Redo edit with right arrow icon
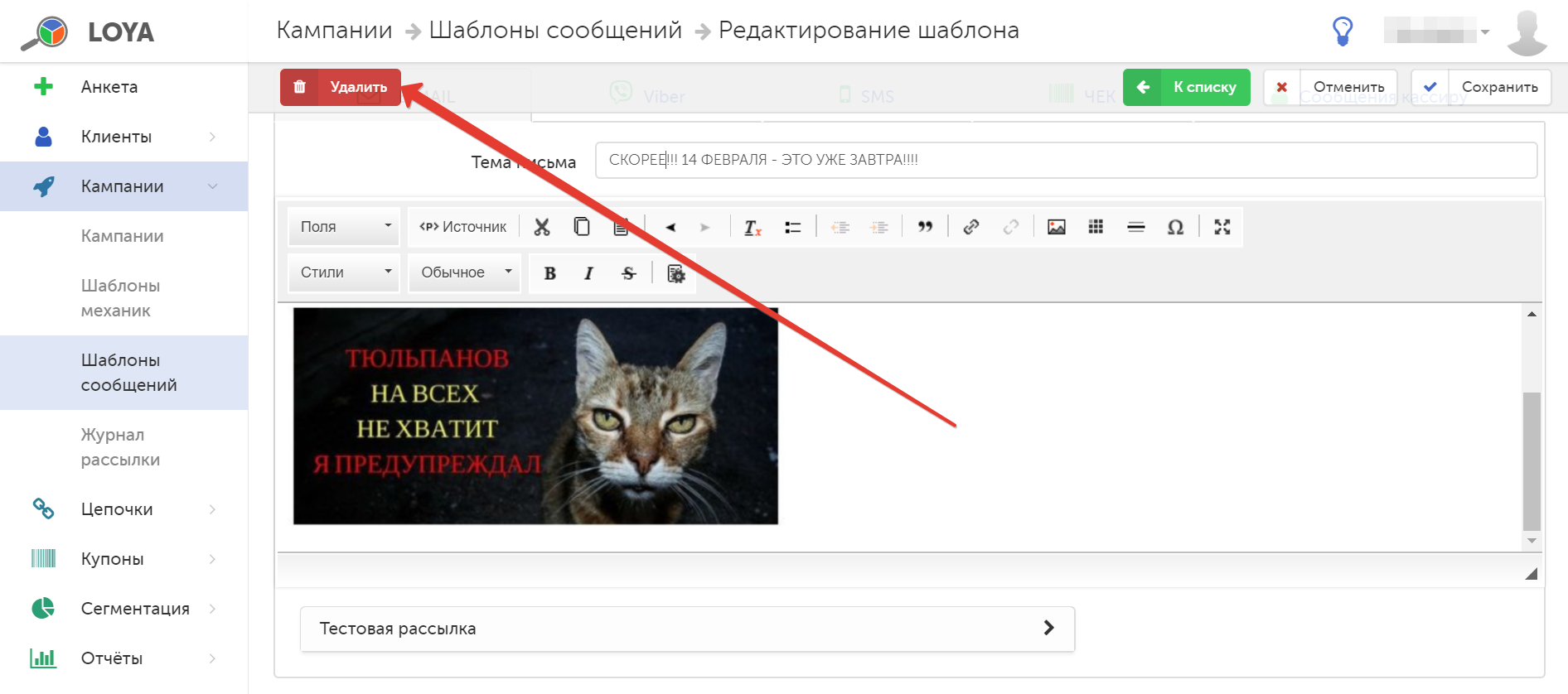1568x694 pixels. click(705, 227)
